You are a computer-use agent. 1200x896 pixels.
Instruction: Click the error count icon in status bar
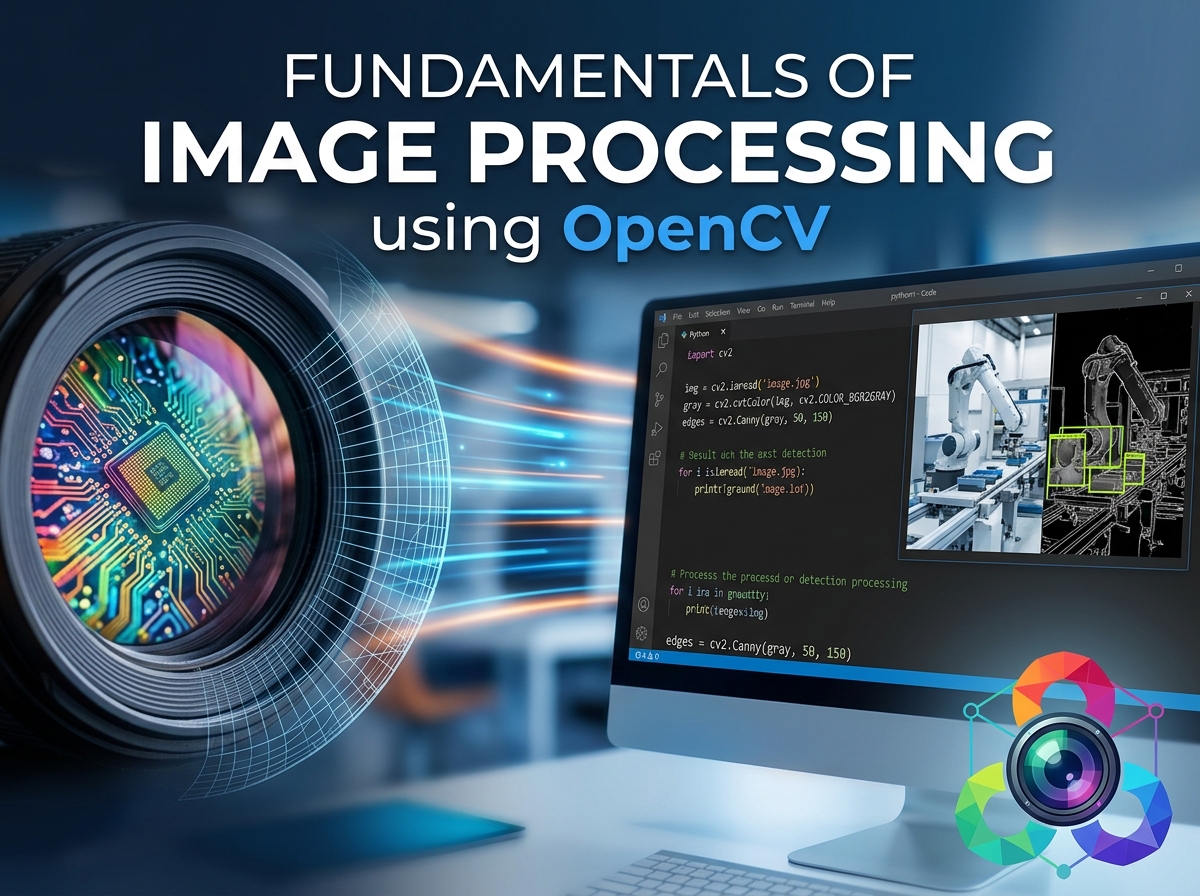pos(637,655)
